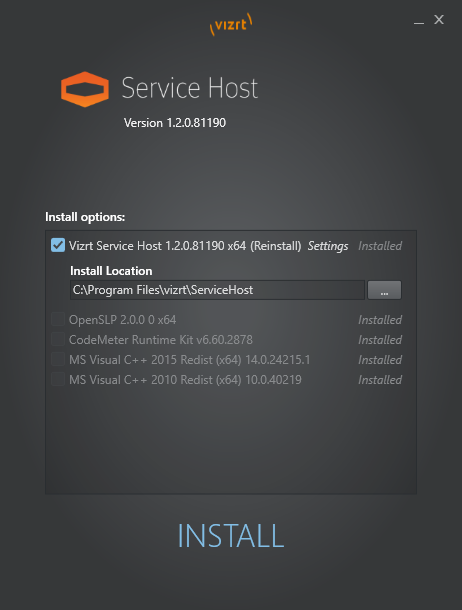This screenshot has height=610, width=462.
Task: Click into the Install Location path field
Action: click(x=217, y=290)
